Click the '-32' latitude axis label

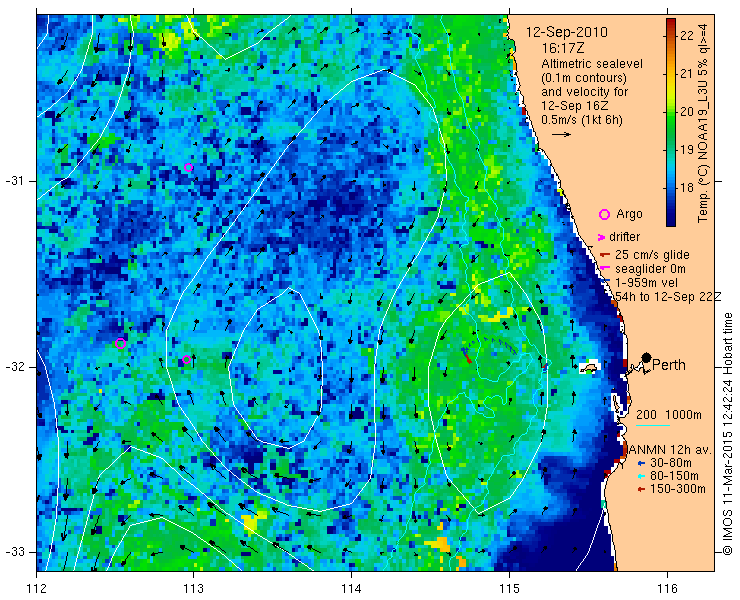(14, 367)
